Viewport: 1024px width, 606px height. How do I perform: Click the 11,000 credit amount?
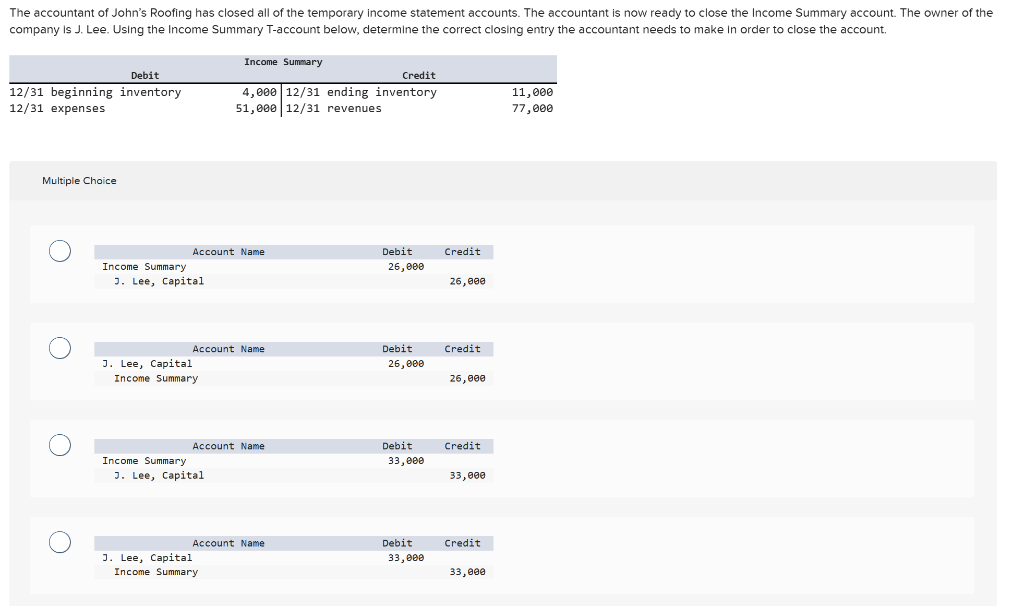click(x=532, y=92)
